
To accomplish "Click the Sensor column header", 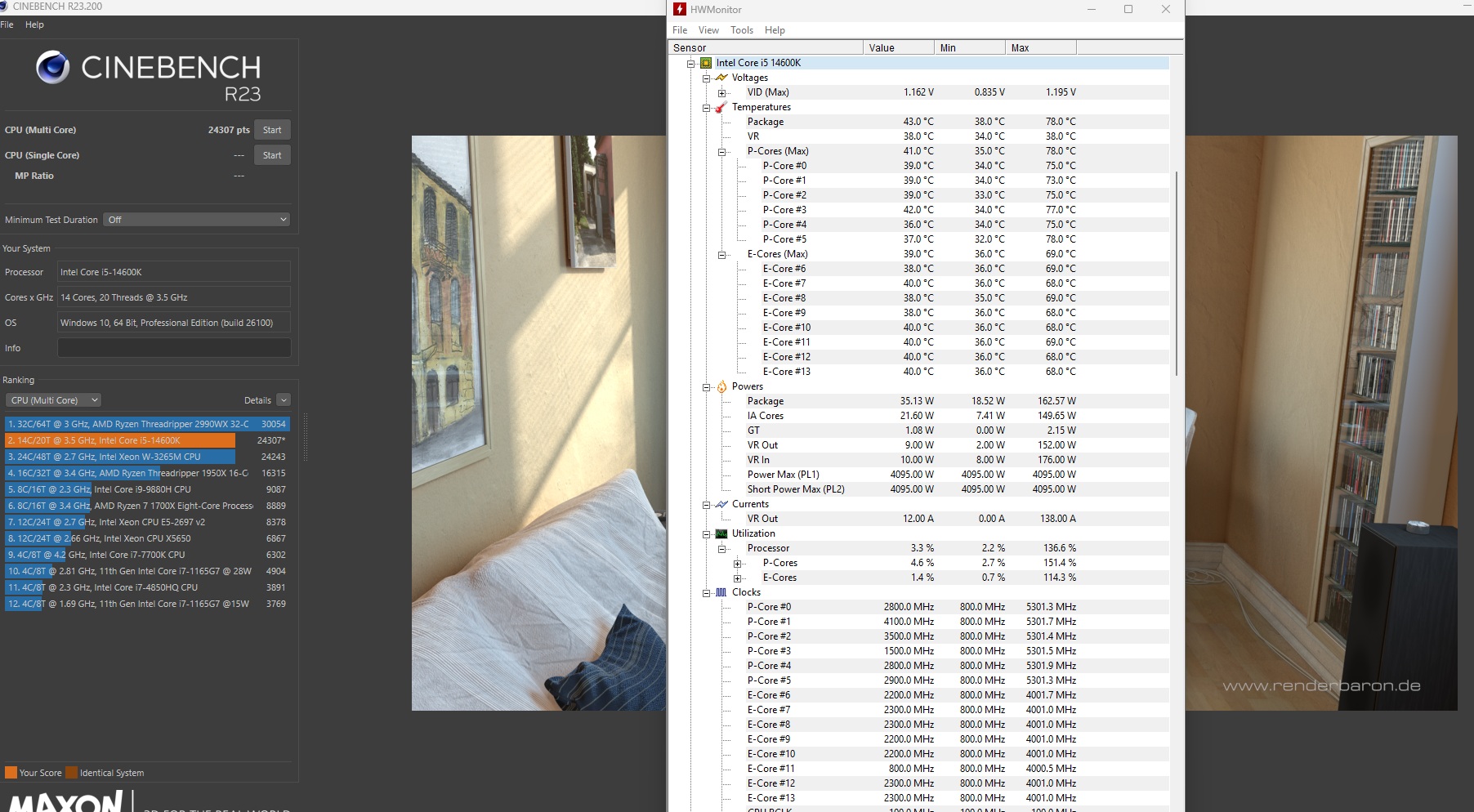I will click(766, 48).
